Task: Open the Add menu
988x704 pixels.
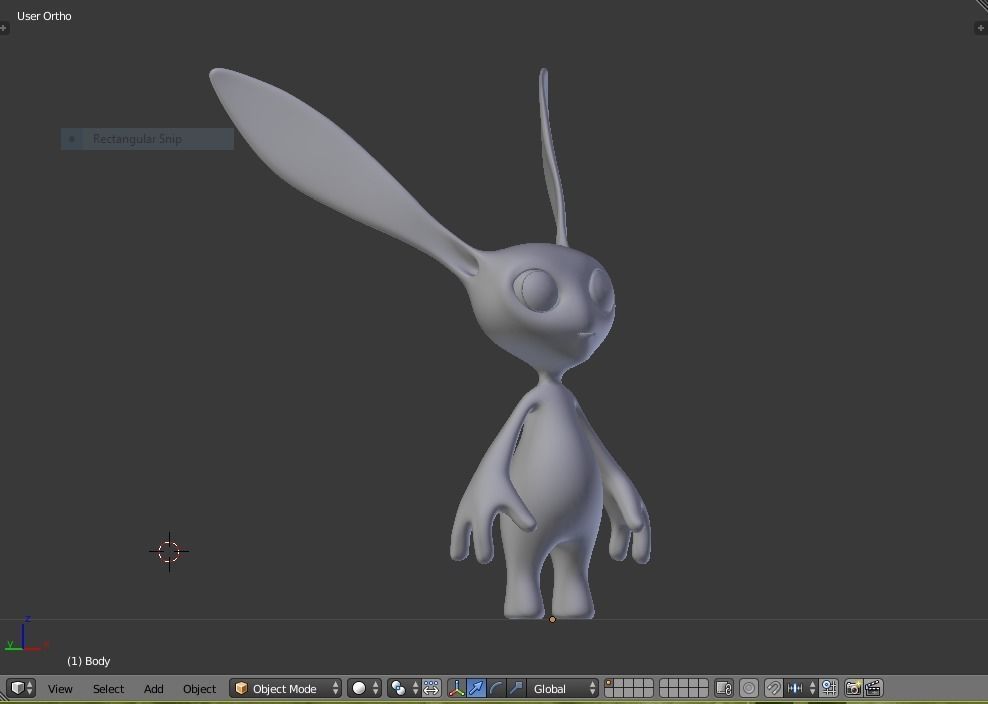Action: 153,689
